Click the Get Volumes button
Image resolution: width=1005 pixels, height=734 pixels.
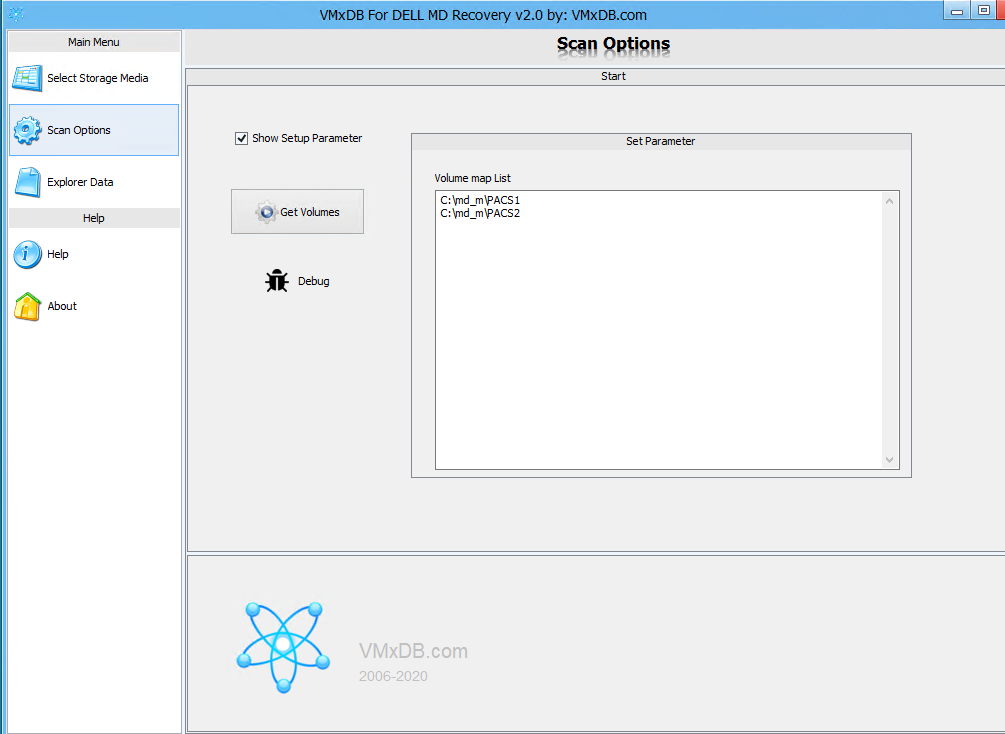(x=297, y=212)
